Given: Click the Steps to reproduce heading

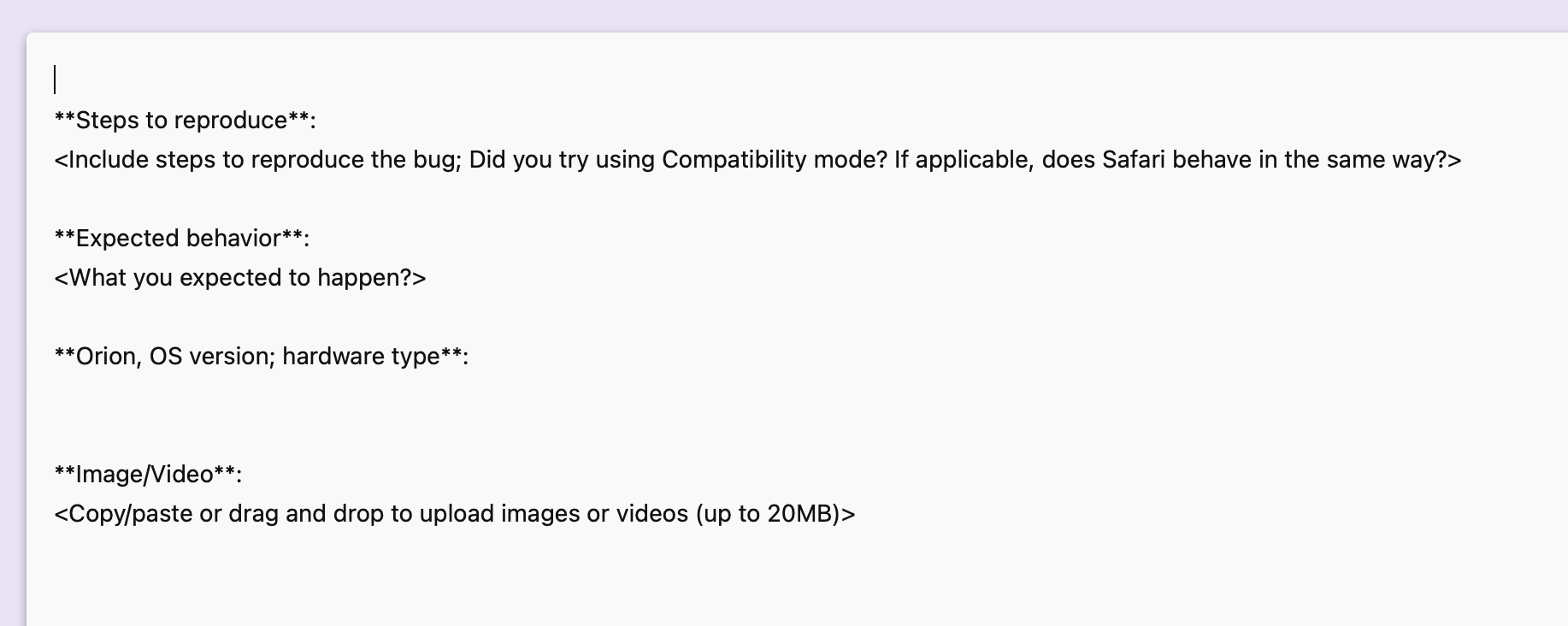Looking at the screenshot, I should pyautogui.click(x=185, y=121).
